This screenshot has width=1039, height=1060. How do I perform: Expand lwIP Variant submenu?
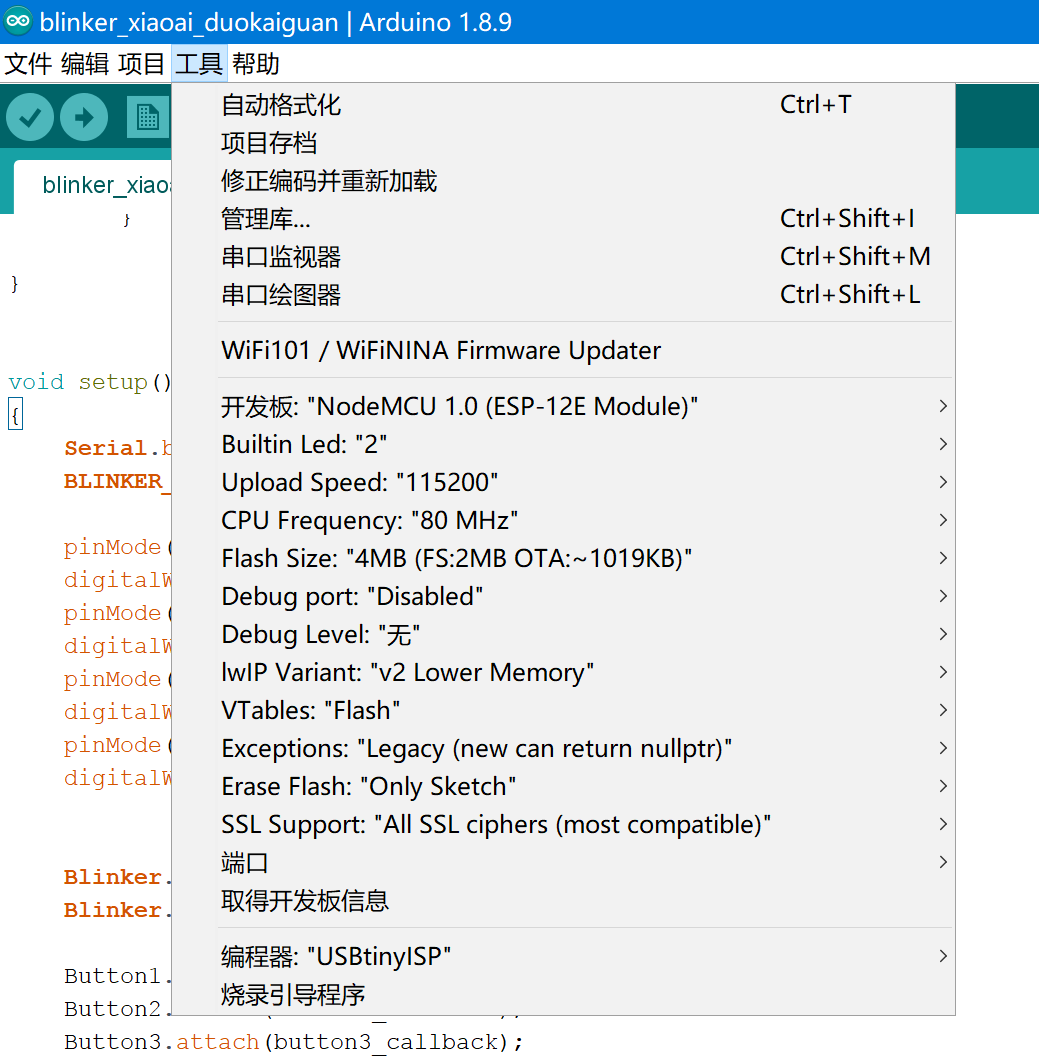click(563, 672)
